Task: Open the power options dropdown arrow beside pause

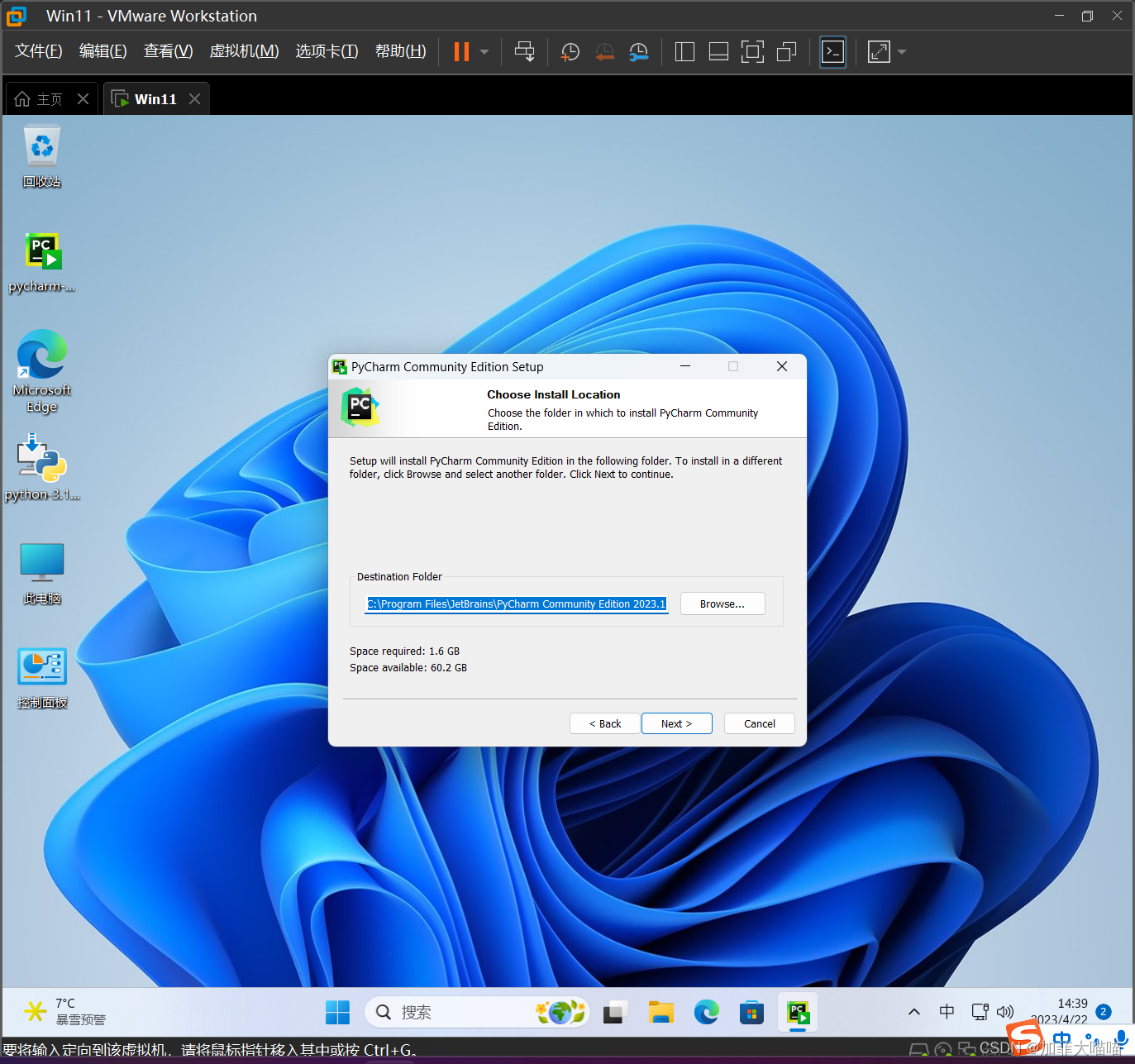Action: (484, 52)
